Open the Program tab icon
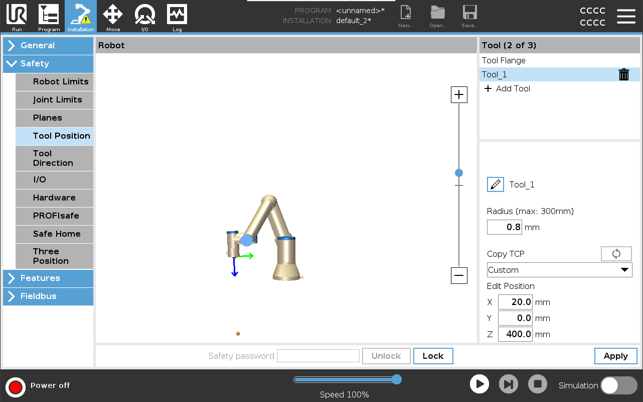This screenshot has height=402, width=643. tap(48, 16)
